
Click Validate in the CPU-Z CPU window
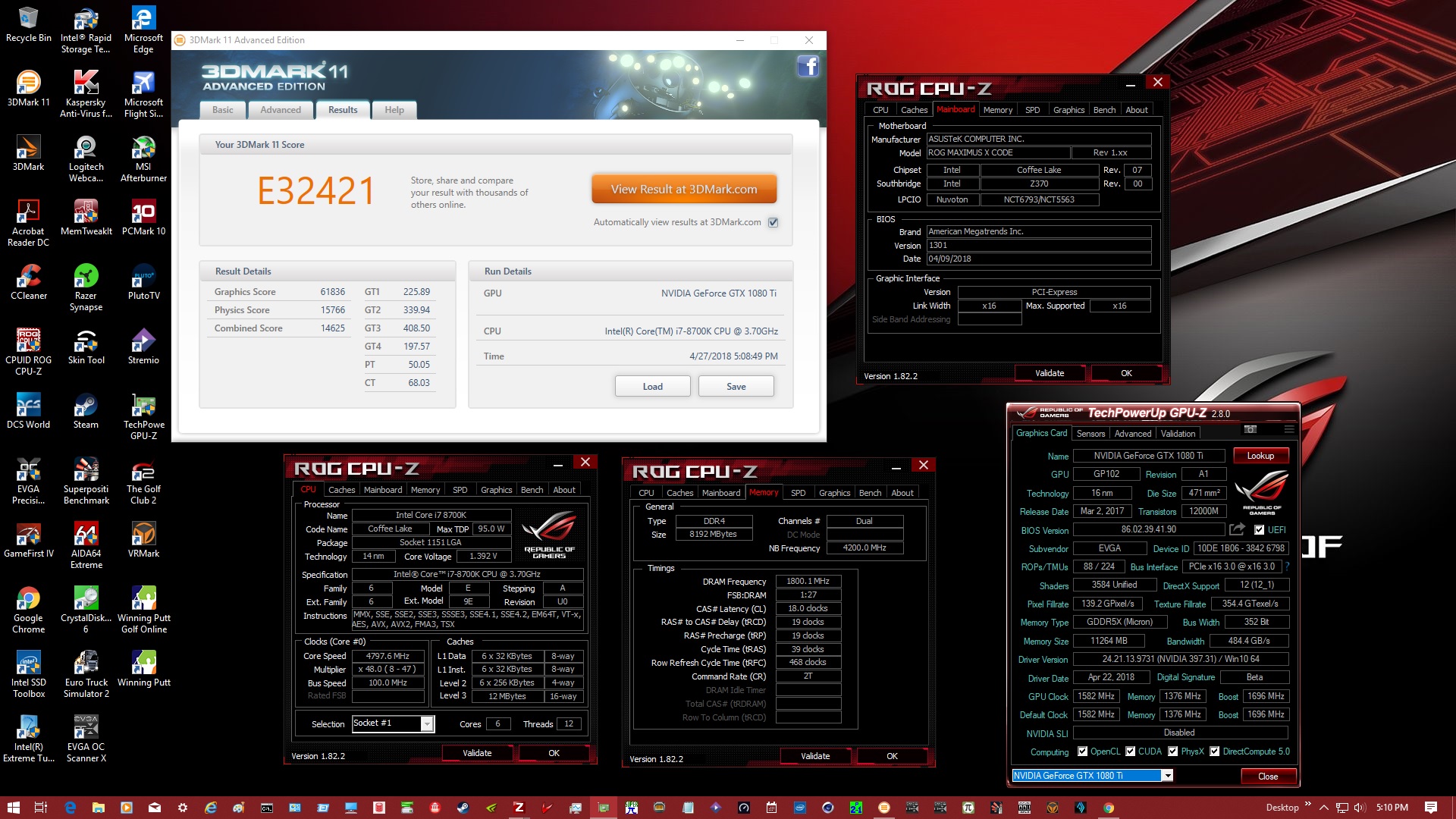tap(477, 753)
